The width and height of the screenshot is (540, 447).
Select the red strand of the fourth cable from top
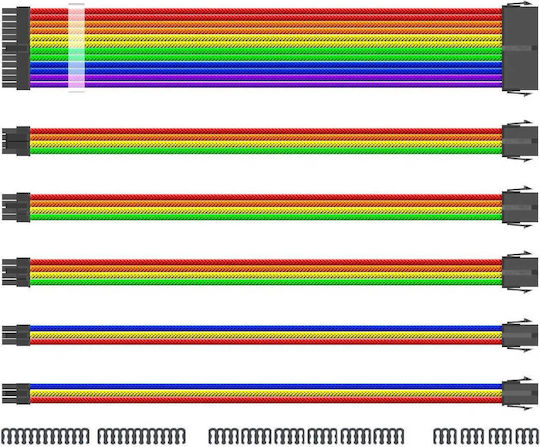266,262
